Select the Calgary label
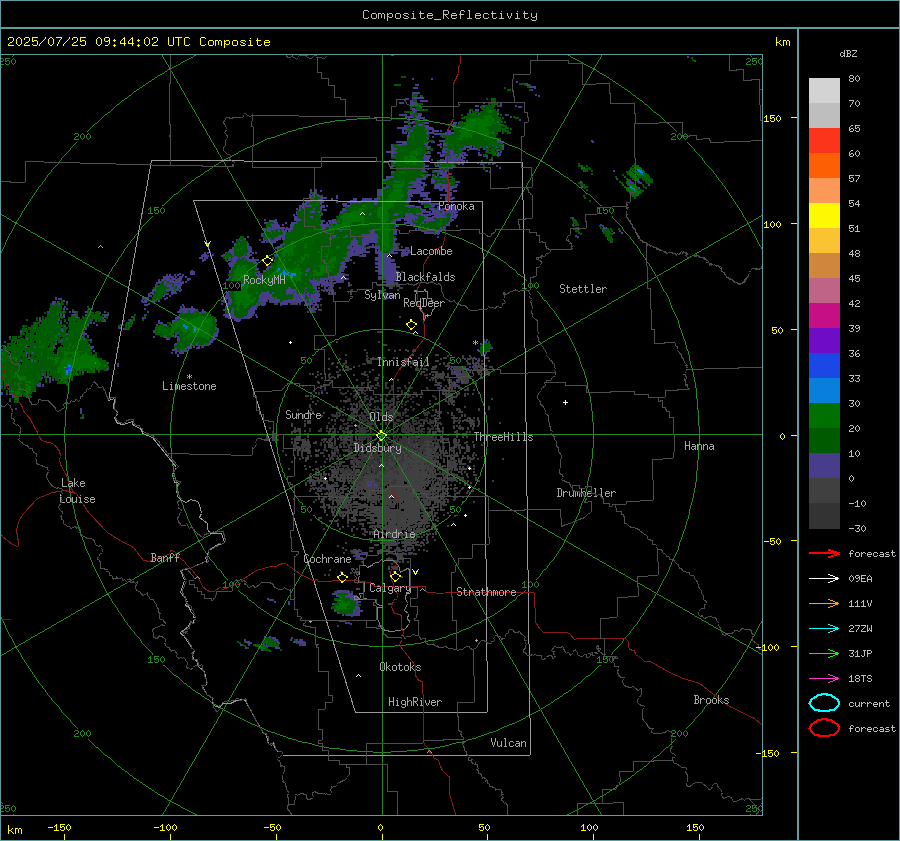900x841 pixels. click(390, 588)
